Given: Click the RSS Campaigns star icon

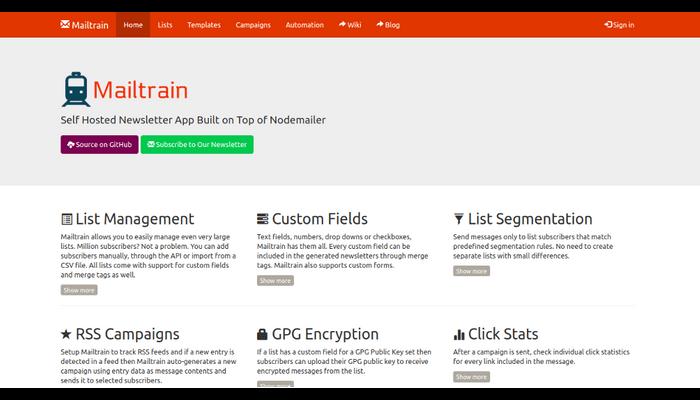Looking at the screenshot, I should [x=66, y=334].
